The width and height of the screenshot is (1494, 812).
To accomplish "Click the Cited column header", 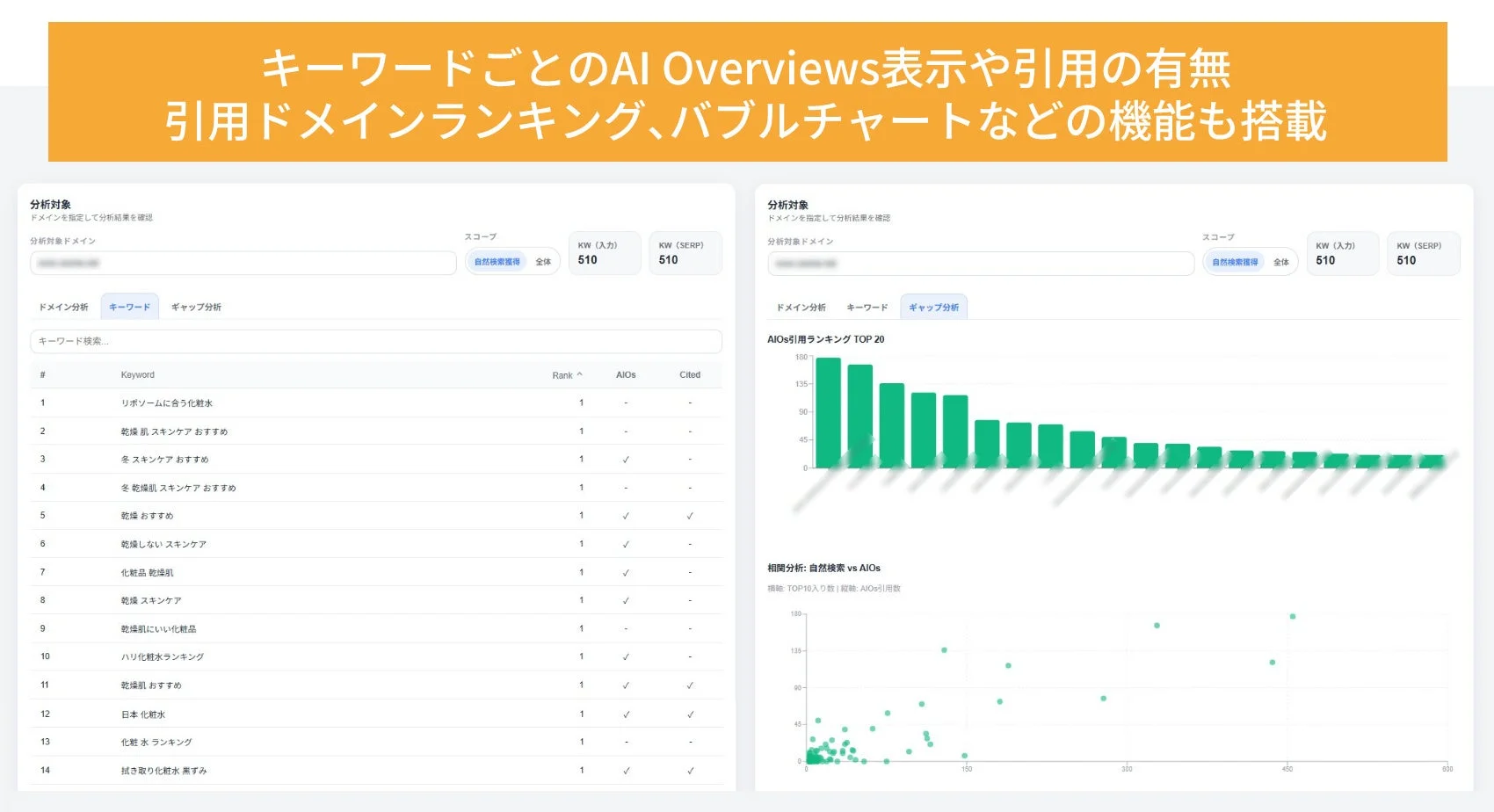I will click(x=690, y=374).
